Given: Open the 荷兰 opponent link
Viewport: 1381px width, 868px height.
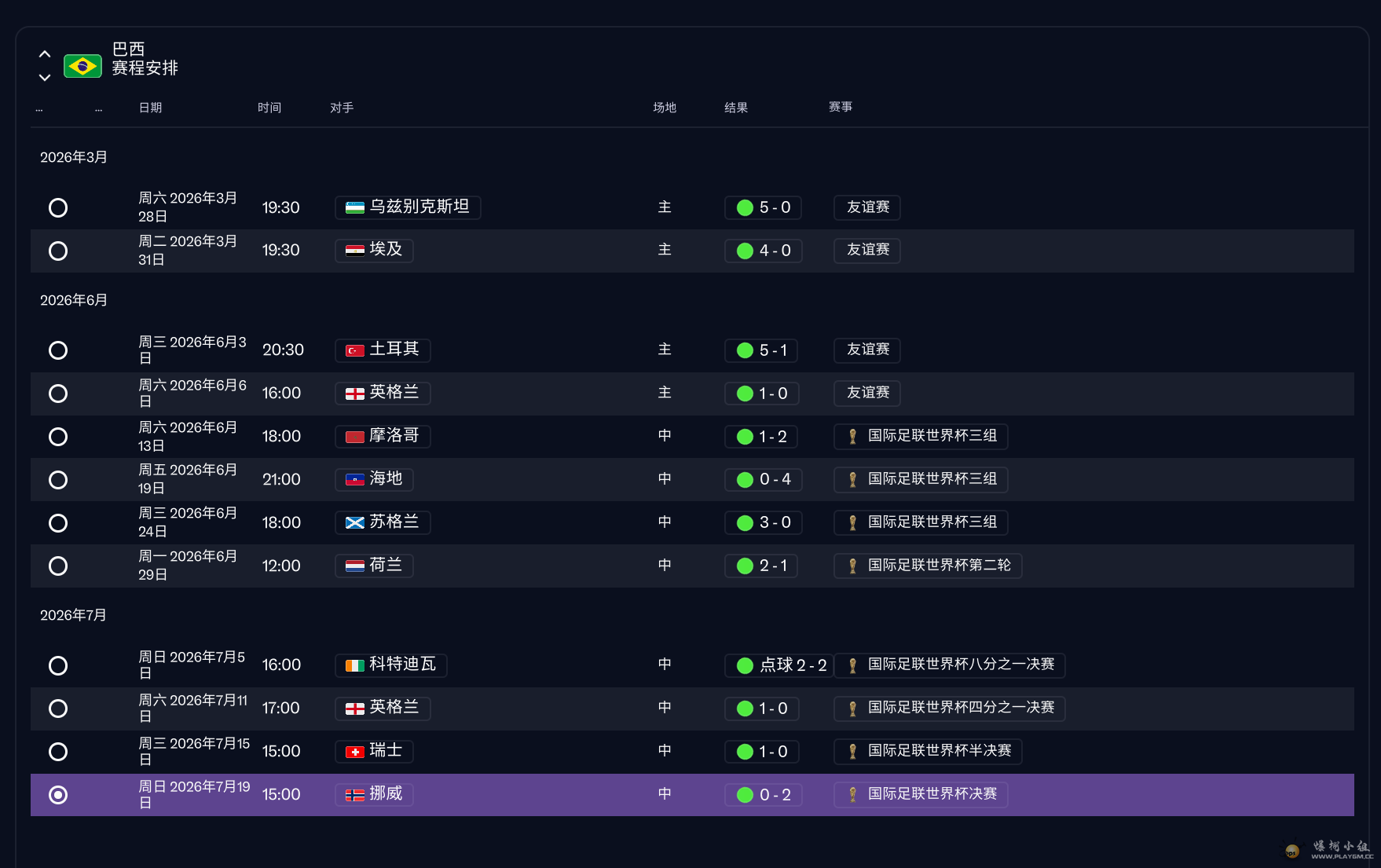Looking at the screenshot, I should (x=374, y=566).
